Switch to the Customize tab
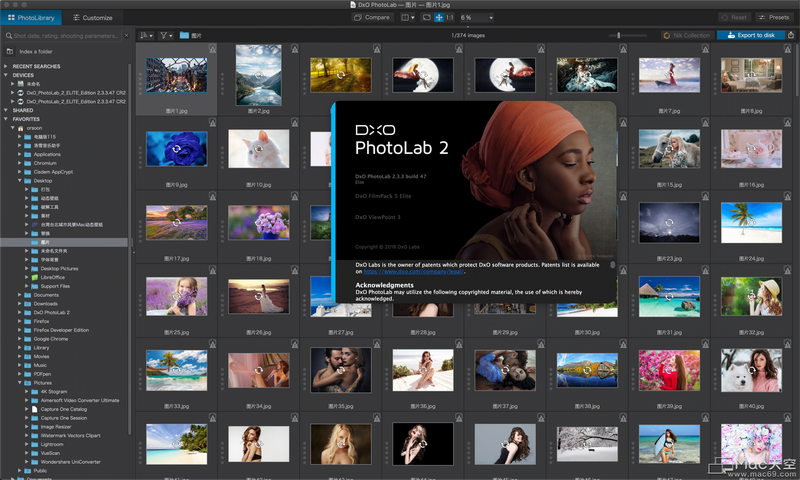 [92, 17]
